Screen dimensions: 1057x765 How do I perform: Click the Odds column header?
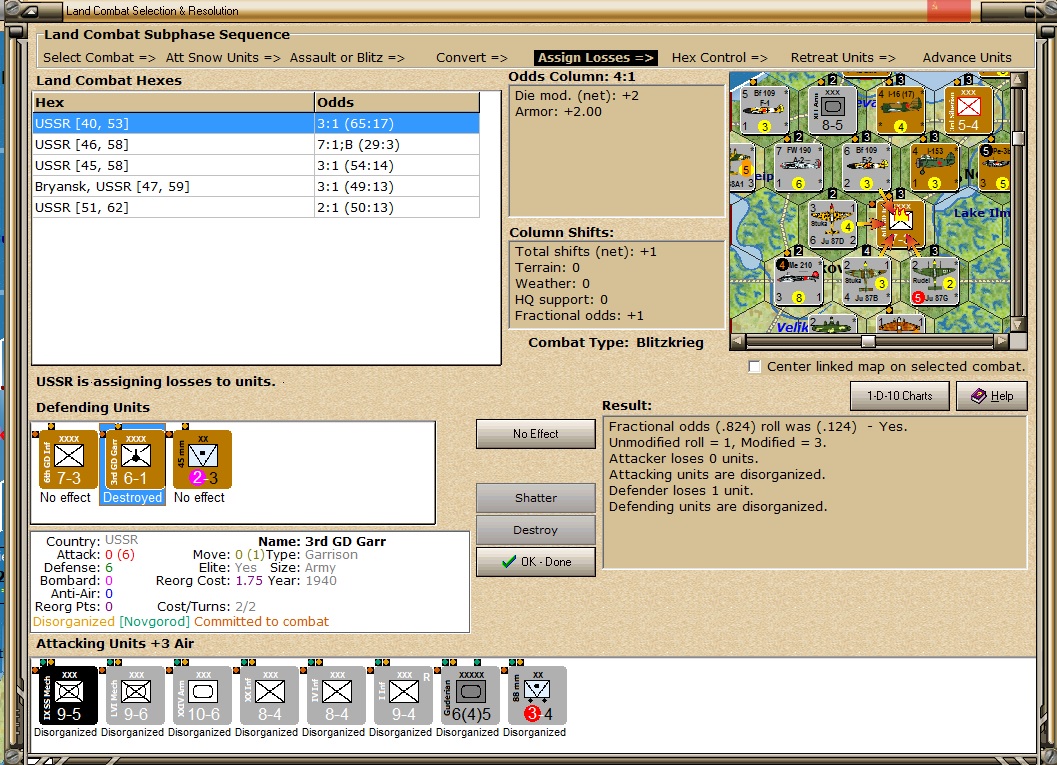(x=397, y=102)
